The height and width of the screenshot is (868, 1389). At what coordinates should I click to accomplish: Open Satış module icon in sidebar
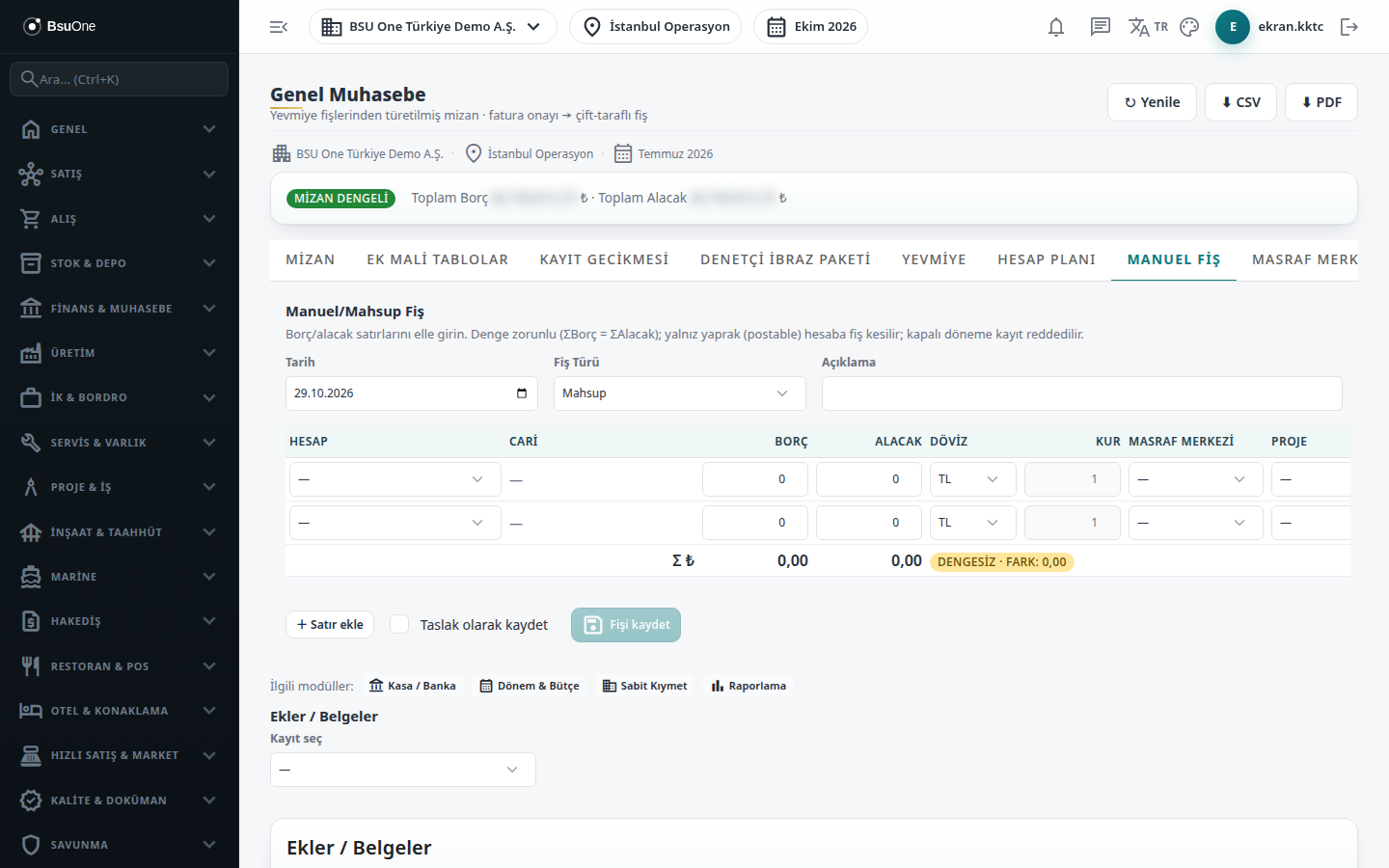pyautogui.click(x=31, y=174)
